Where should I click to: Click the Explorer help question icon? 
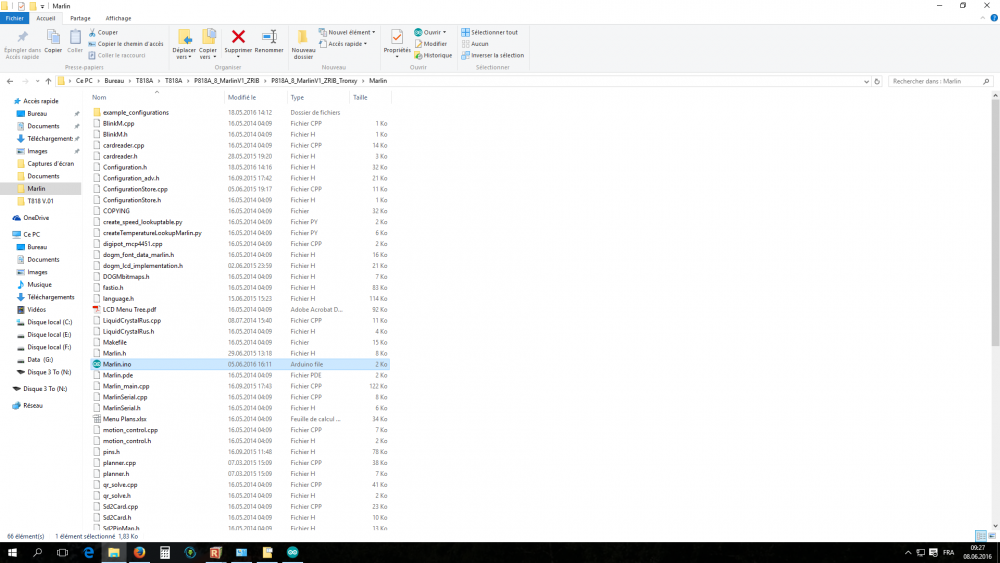click(994, 18)
